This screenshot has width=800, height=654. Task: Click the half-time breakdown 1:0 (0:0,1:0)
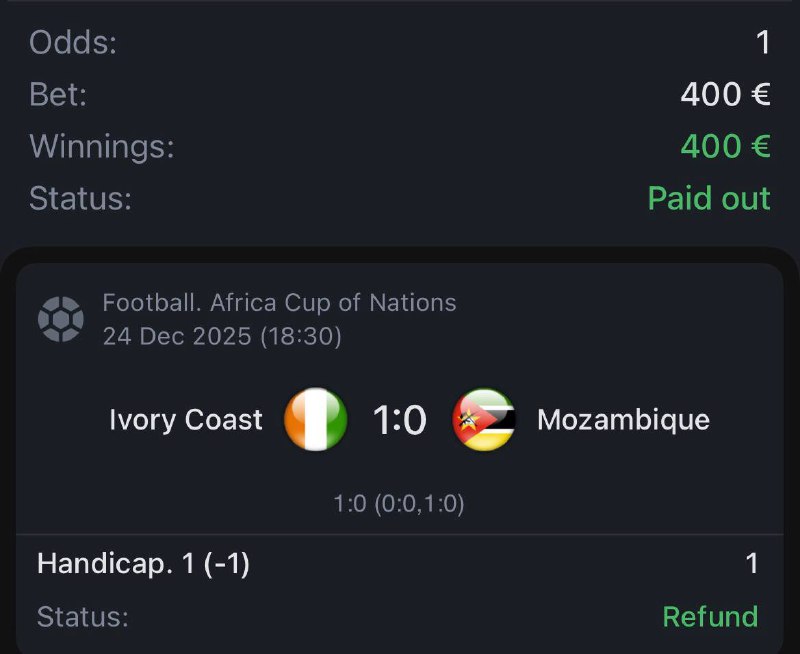click(399, 504)
